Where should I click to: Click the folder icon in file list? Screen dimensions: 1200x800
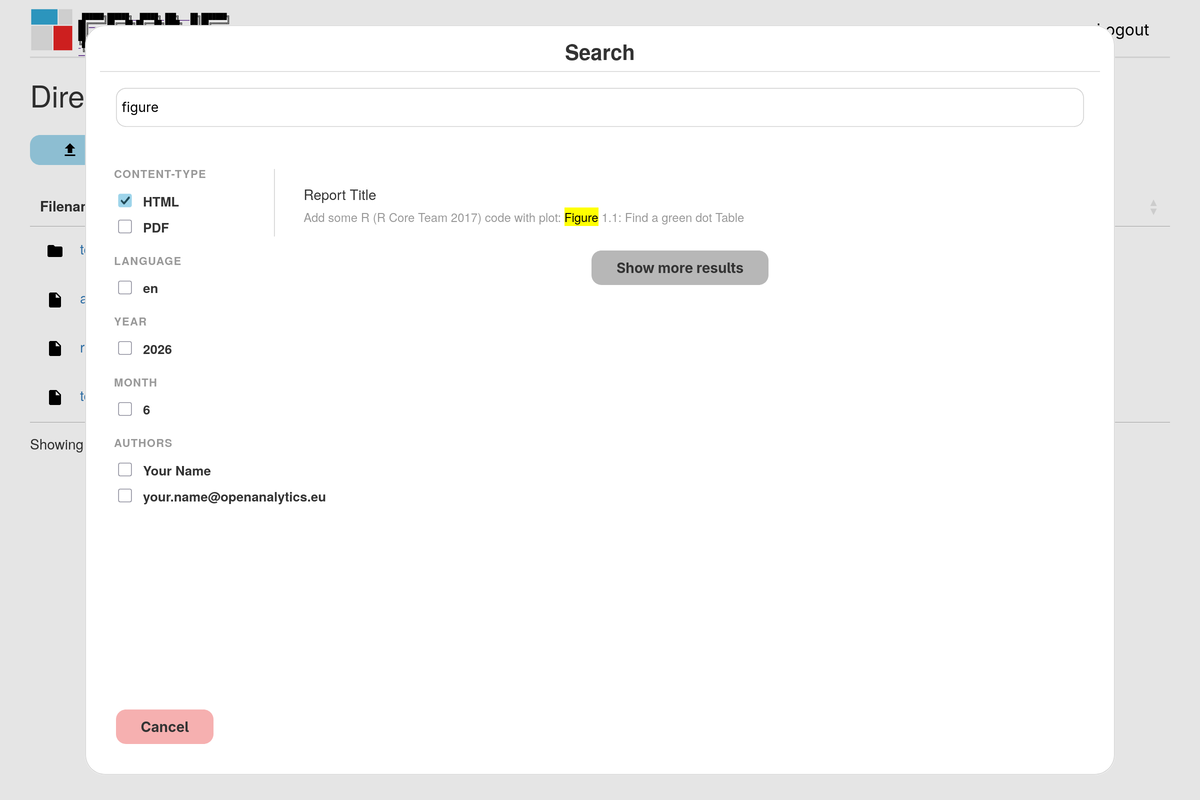tap(55, 251)
